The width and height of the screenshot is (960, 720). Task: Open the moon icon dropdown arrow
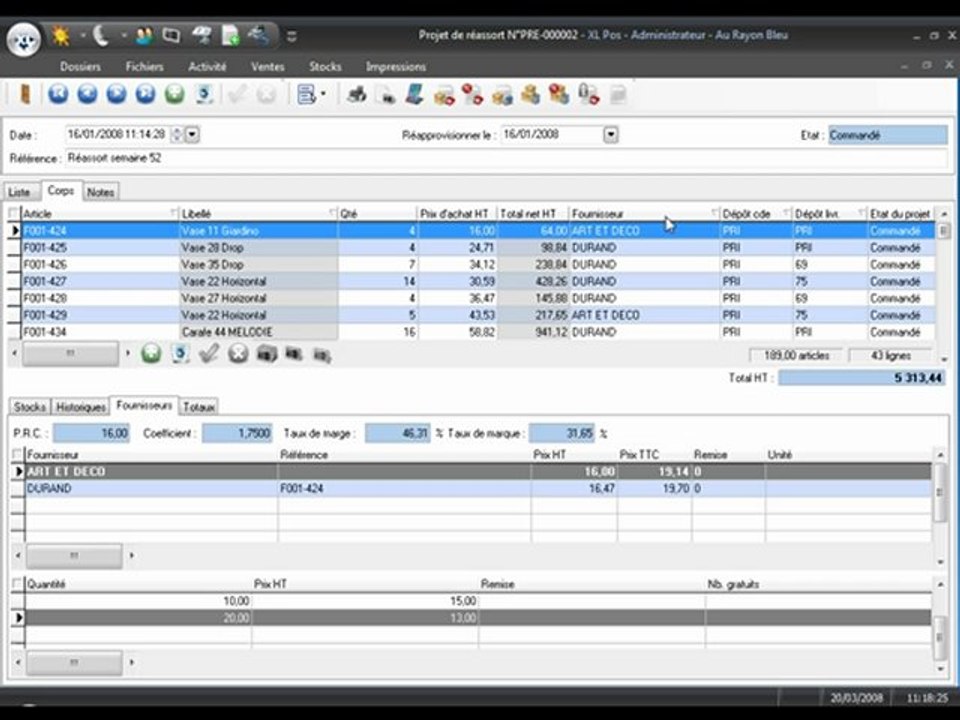point(124,36)
